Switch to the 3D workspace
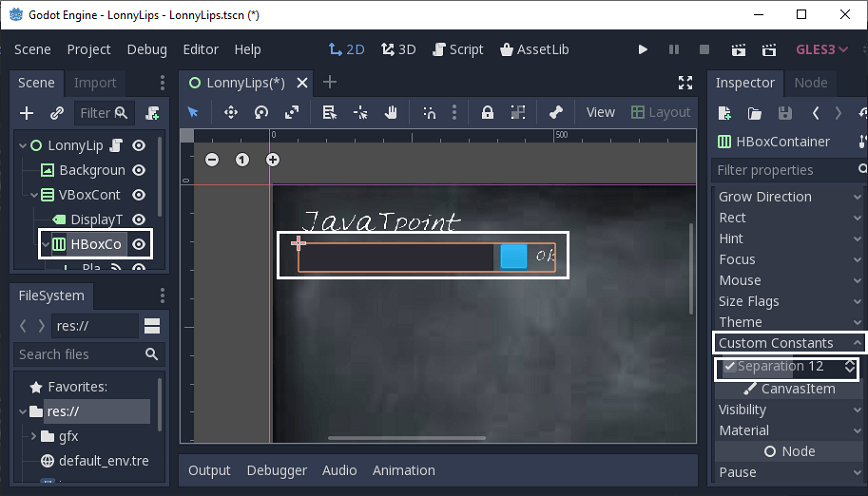Image resolution: width=868 pixels, height=496 pixels. coord(399,49)
